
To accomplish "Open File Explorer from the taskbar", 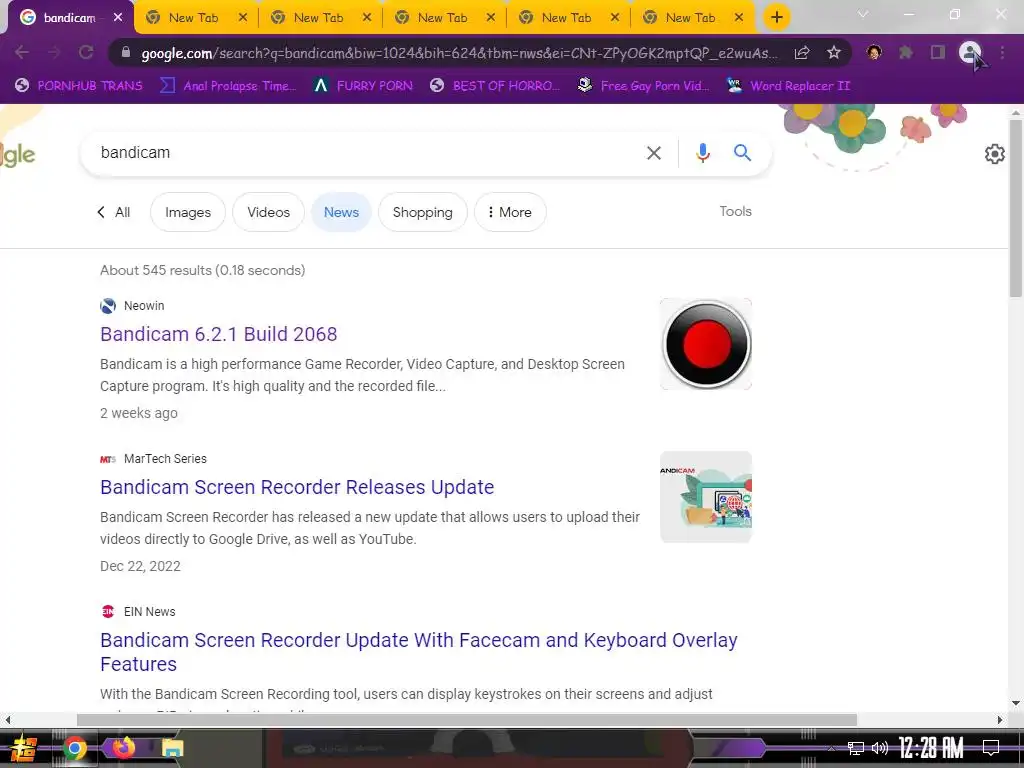I will [x=172, y=748].
